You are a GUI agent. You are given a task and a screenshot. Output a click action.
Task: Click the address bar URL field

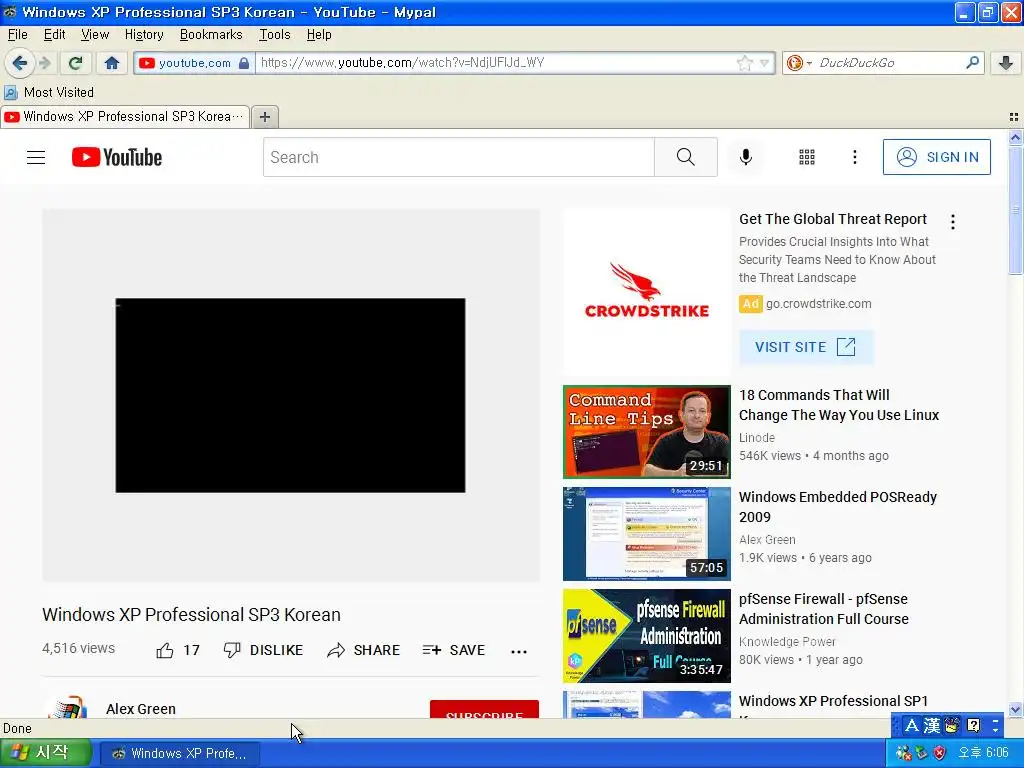(x=493, y=63)
